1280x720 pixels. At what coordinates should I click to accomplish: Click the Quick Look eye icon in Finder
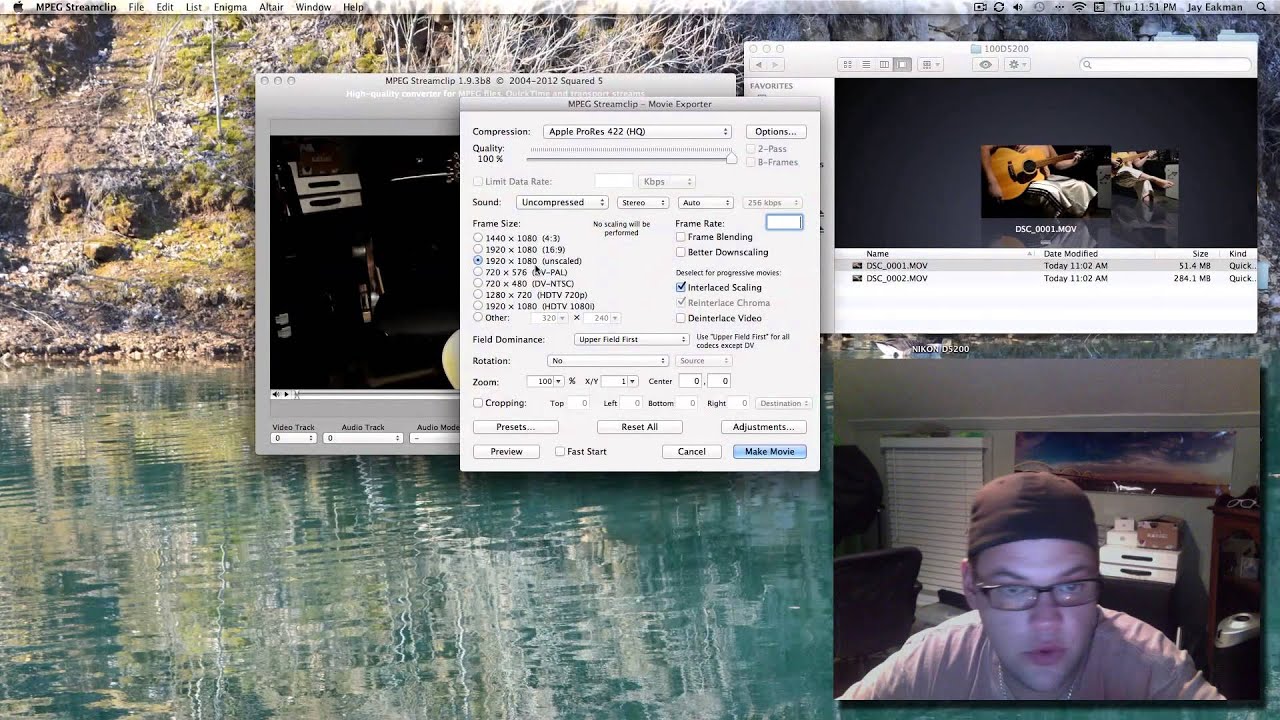(x=986, y=64)
